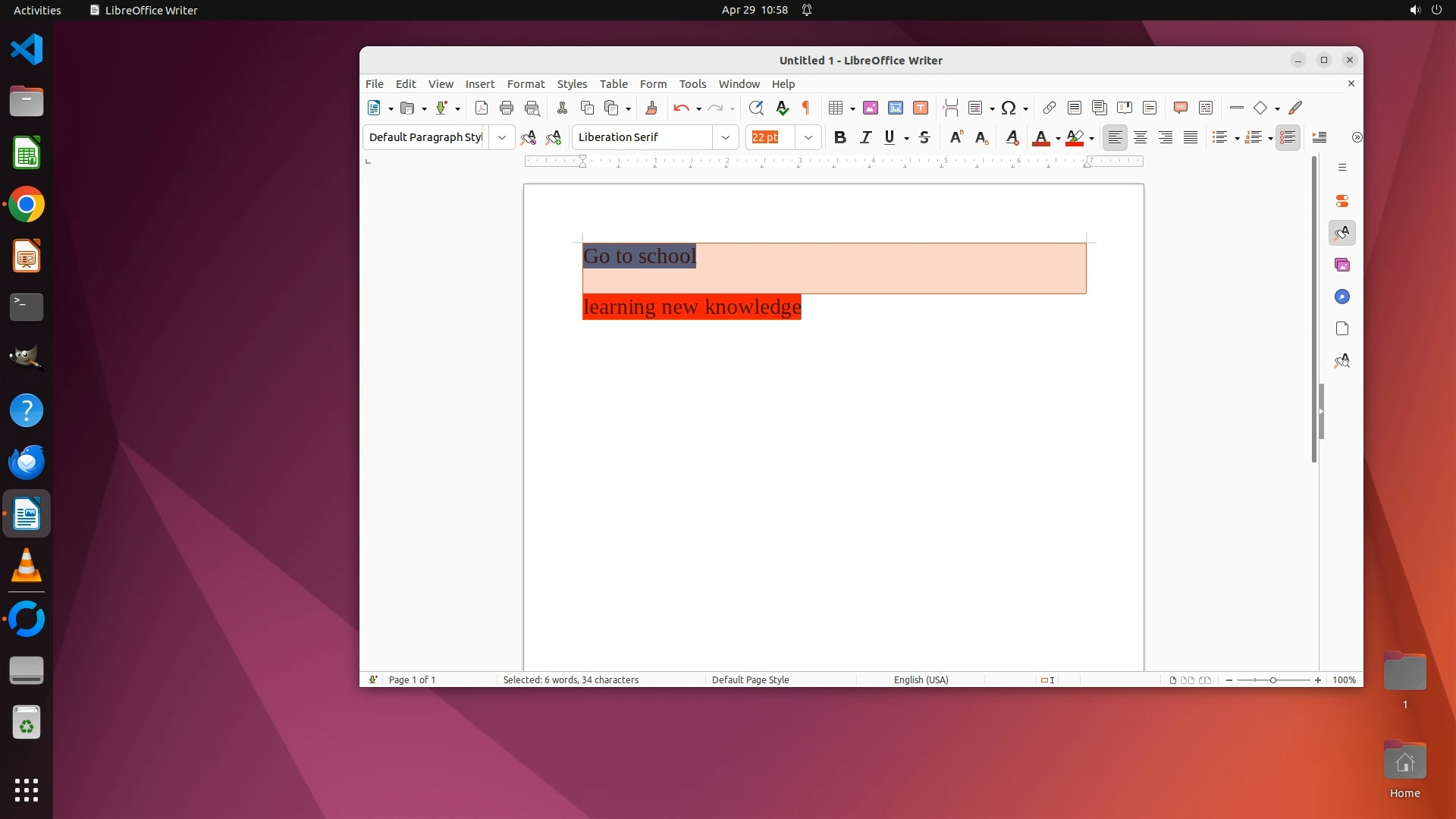
Task: Open the sidebar Navigator panel
Action: click(x=1342, y=297)
